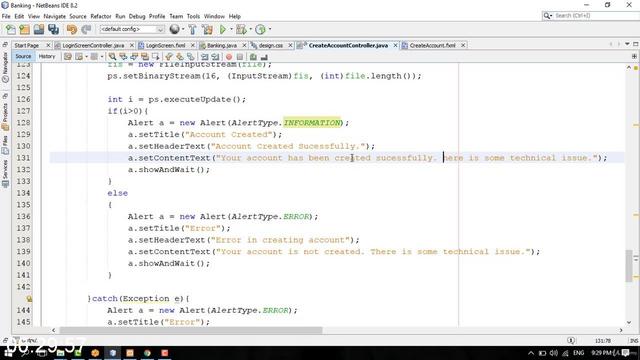Click the Uncomment editor toolbar icon
The image size is (640, 360).
[x=264, y=57]
